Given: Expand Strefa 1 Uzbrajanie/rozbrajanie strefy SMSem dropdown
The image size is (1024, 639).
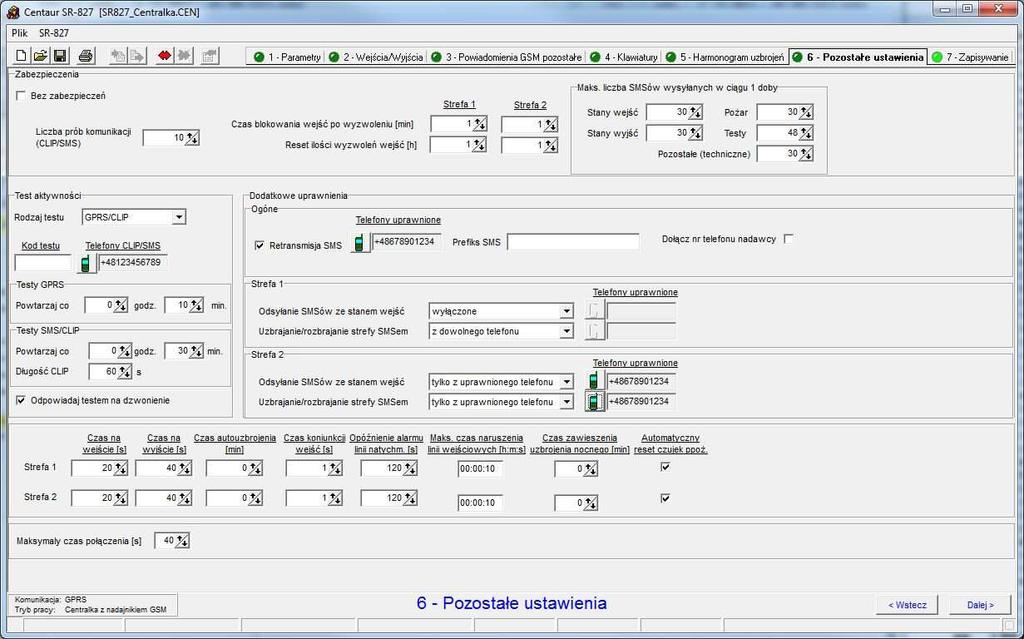Looking at the screenshot, I should pos(566,331).
